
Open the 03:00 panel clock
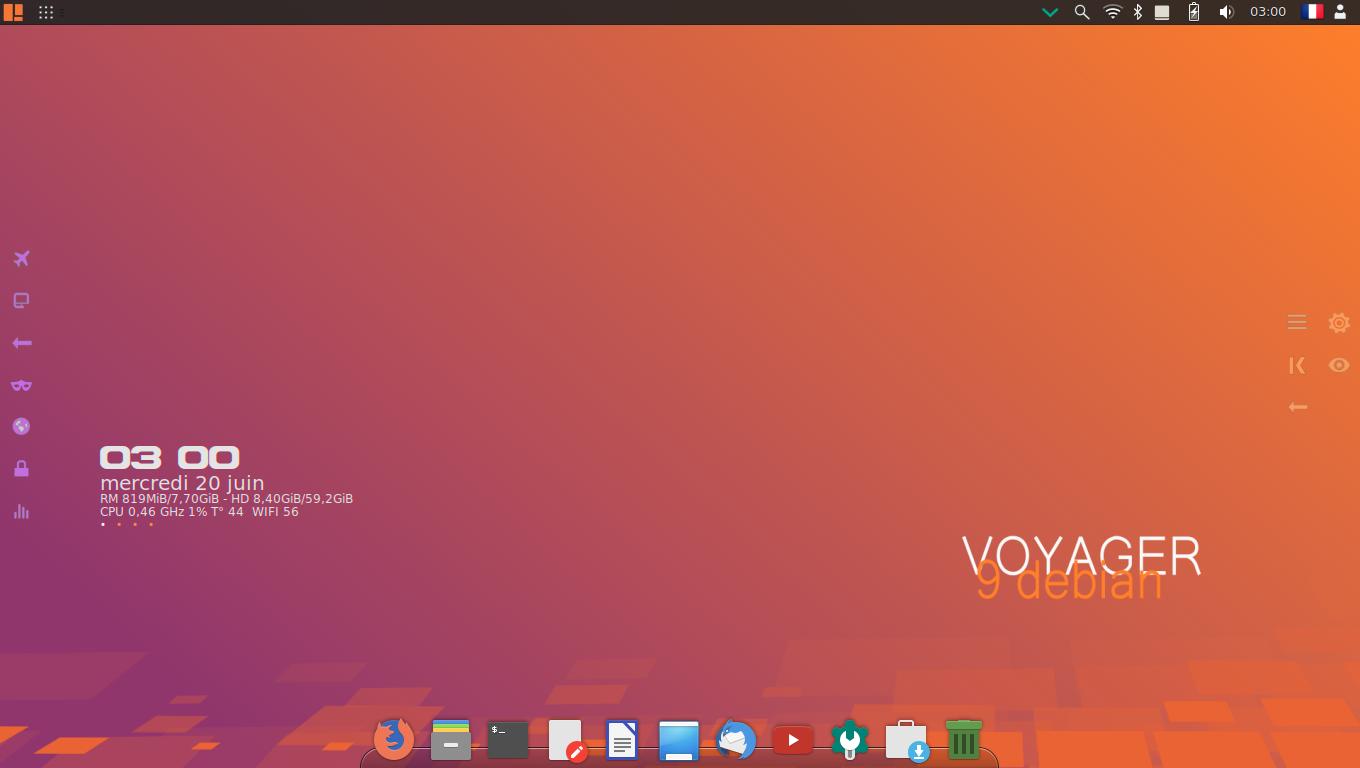pyautogui.click(x=1268, y=12)
